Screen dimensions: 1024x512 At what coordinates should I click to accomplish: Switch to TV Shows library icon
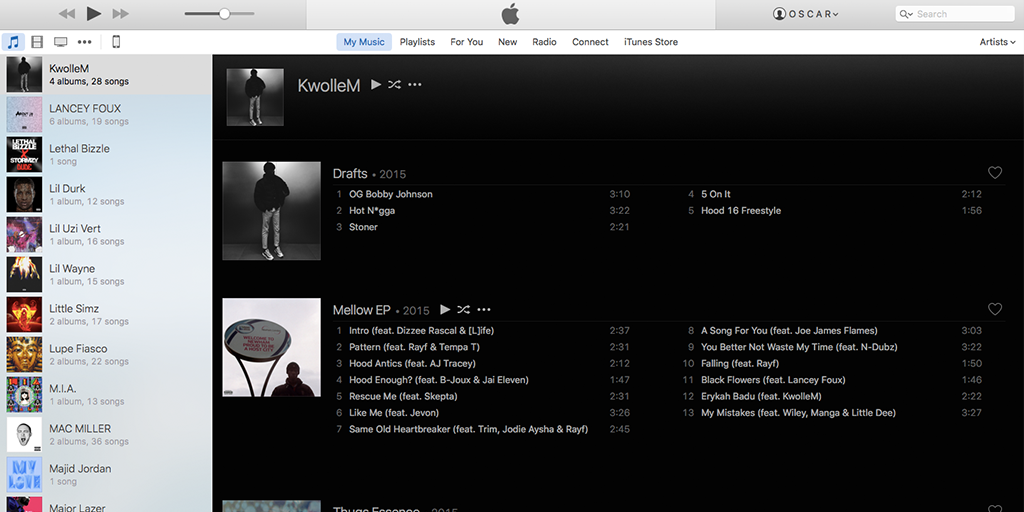(61, 42)
